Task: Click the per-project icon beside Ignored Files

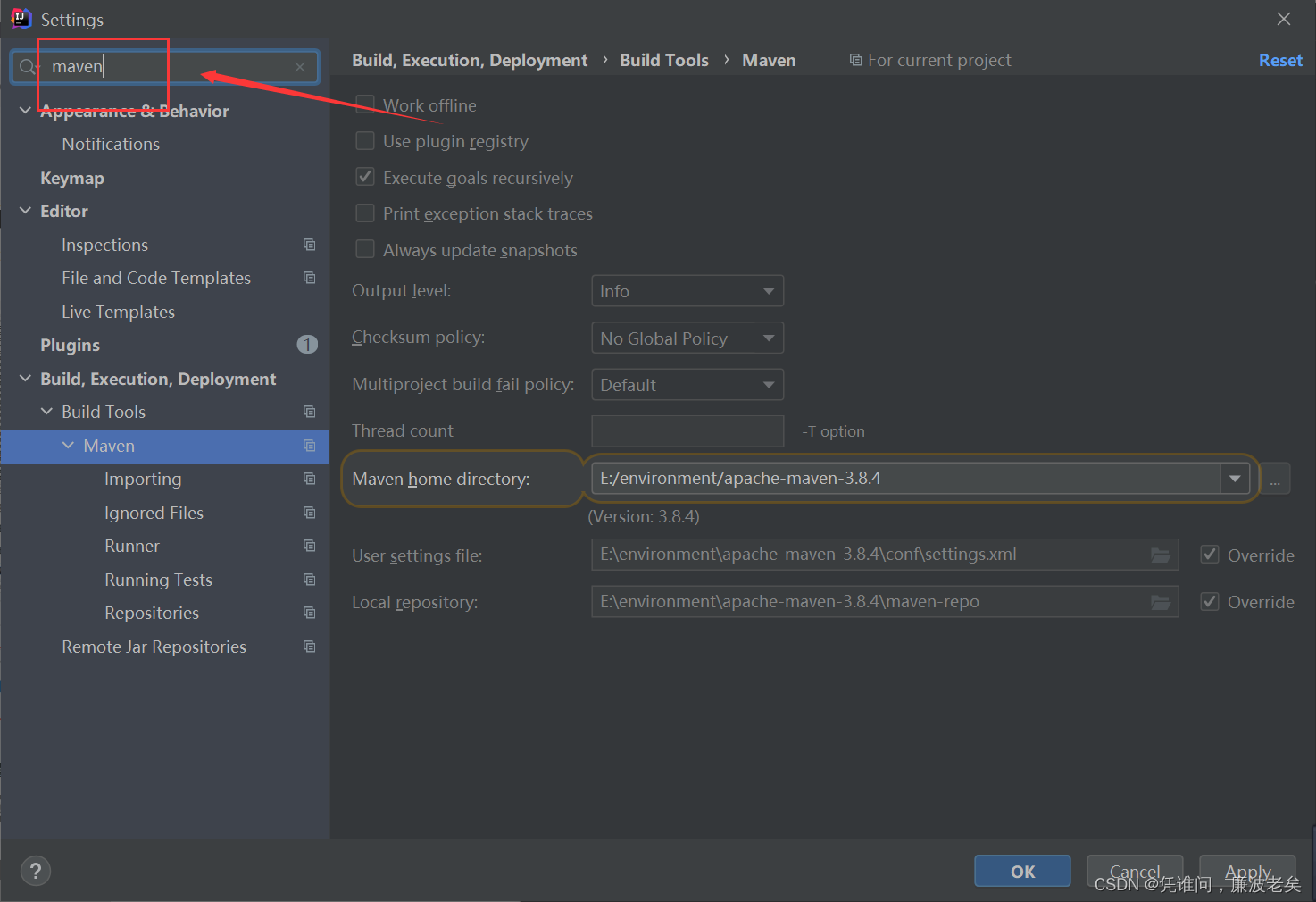Action: (309, 513)
